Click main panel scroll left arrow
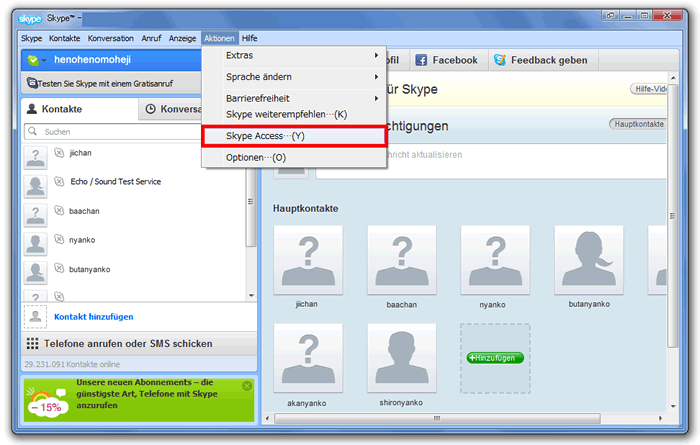The image size is (700, 445). pos(267,419)
